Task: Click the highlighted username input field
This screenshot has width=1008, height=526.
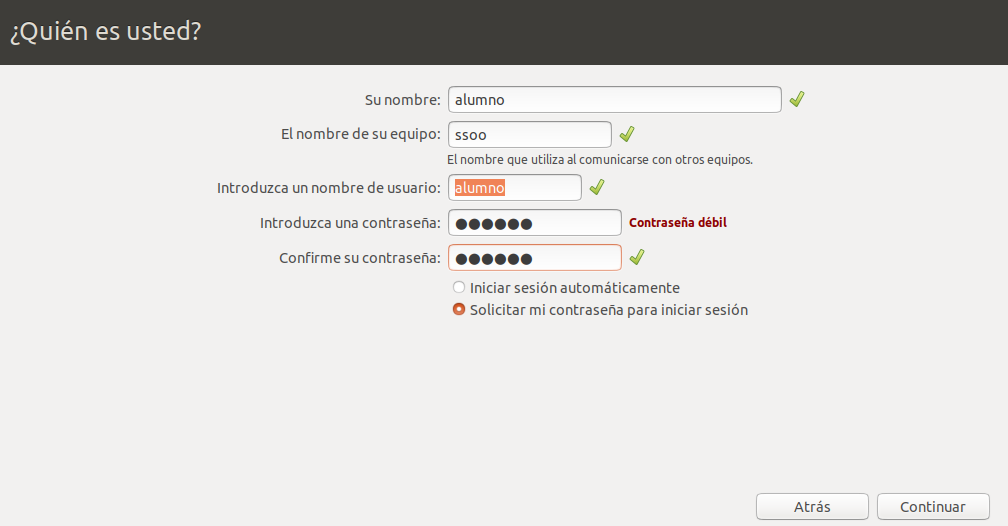Action: pyautogui.click(x=514, y=187)
